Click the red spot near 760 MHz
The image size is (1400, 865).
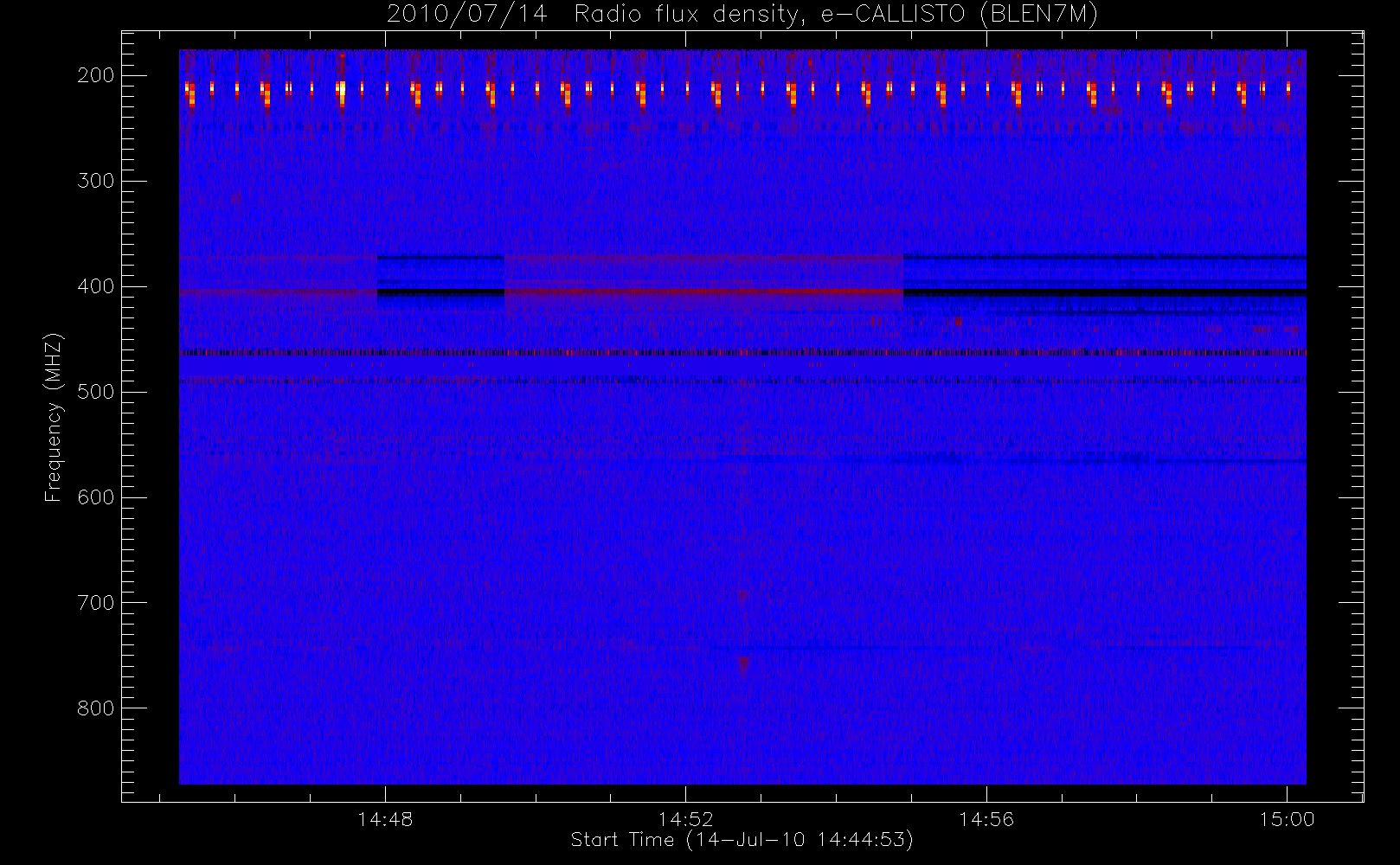742,663
